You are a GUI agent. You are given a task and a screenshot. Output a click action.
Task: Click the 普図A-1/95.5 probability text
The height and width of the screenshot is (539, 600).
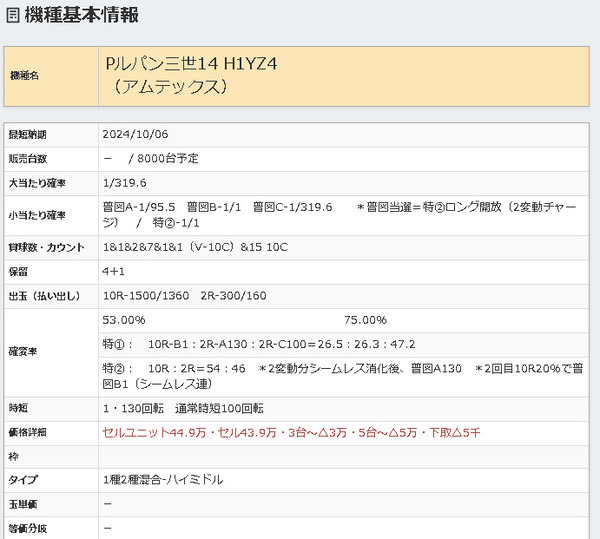coord(139,207)
